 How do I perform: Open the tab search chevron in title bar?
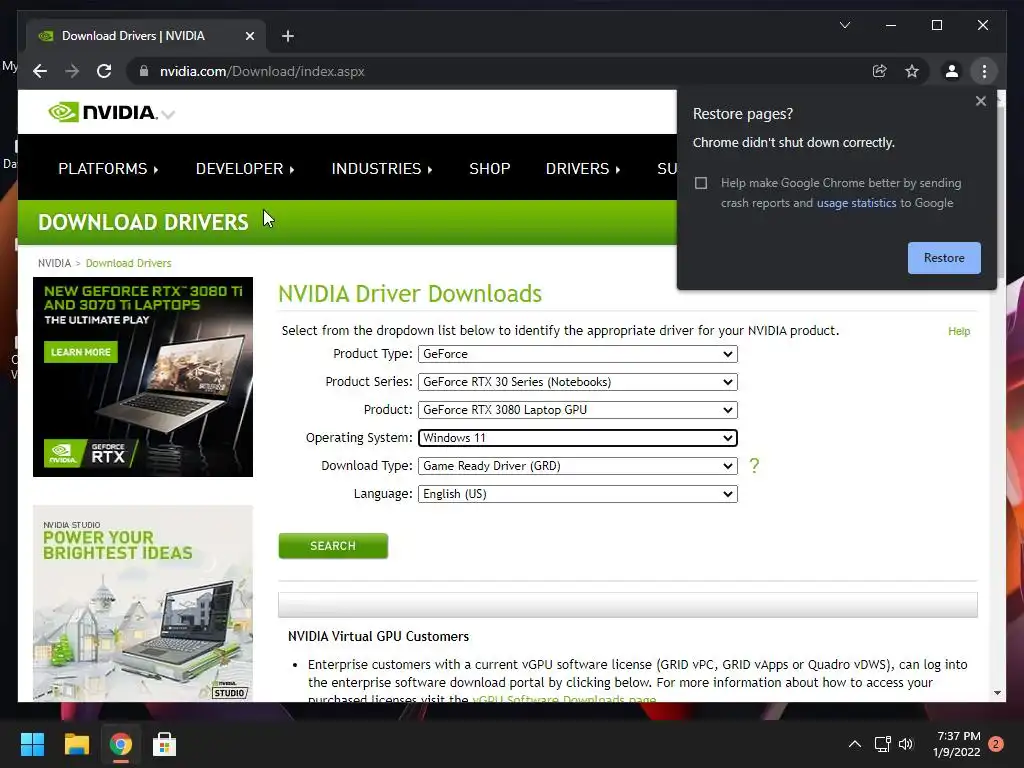tap(845, 25)
